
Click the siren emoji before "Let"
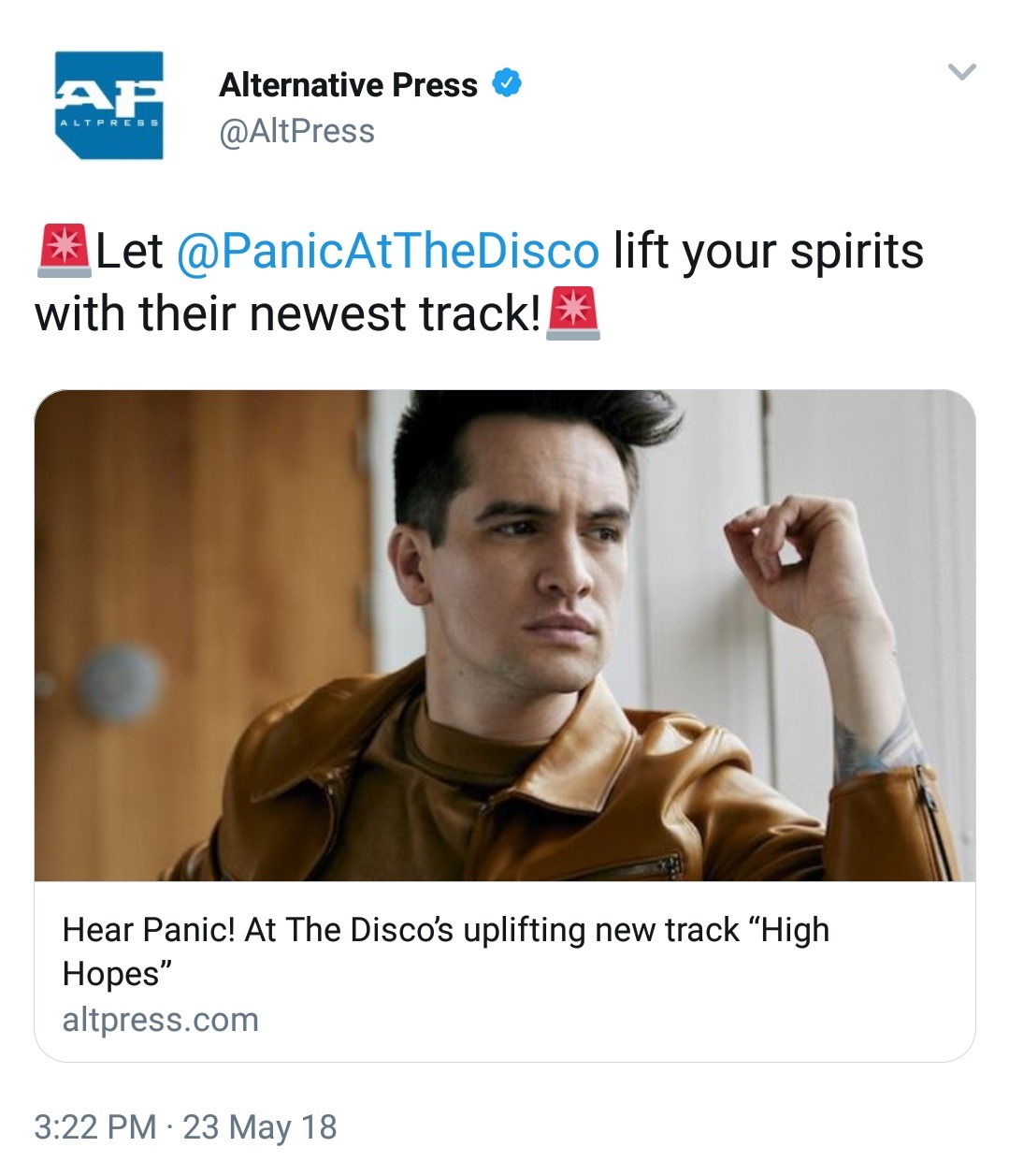[64, 251]
